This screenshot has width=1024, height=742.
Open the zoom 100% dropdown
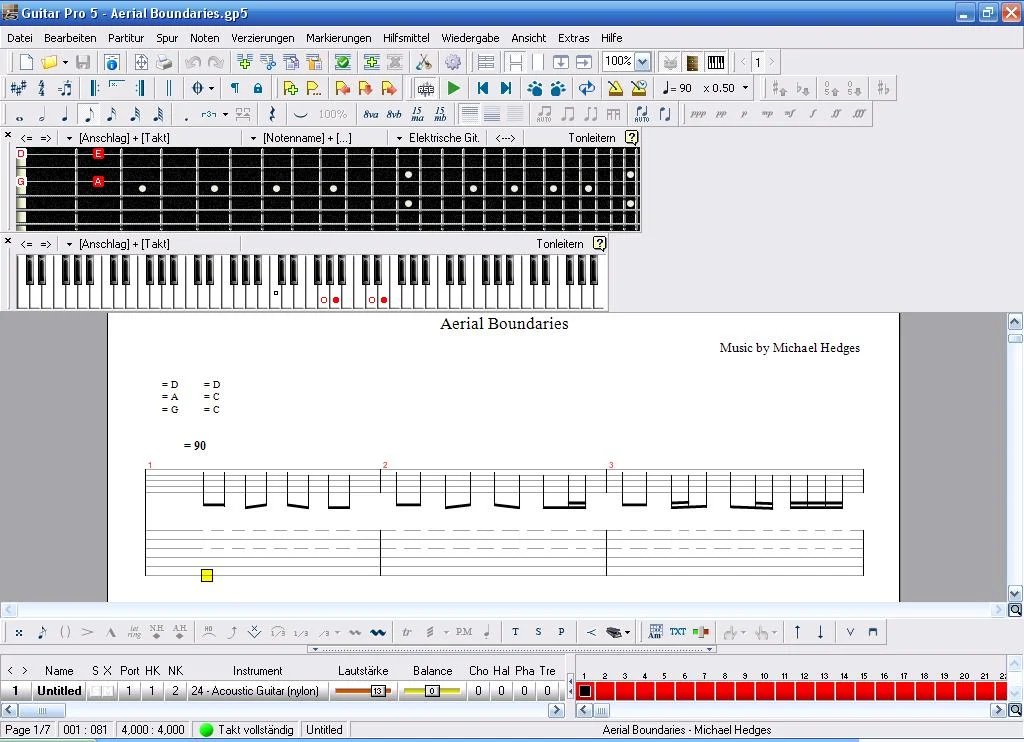[x=642, y=62]
